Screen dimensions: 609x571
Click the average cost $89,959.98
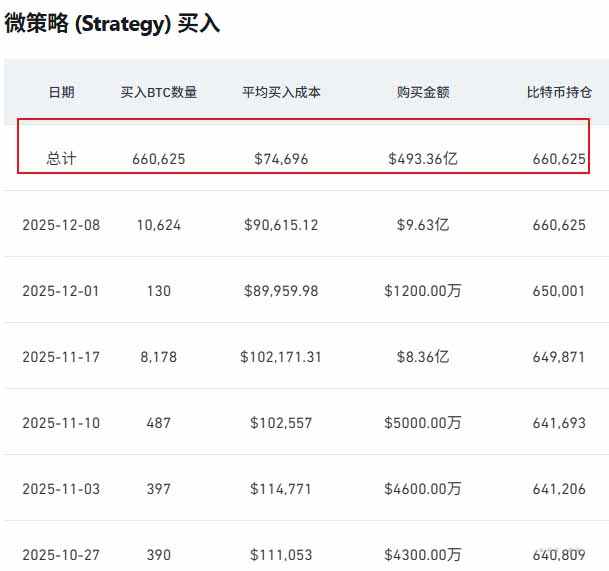[x=281, y=291]
